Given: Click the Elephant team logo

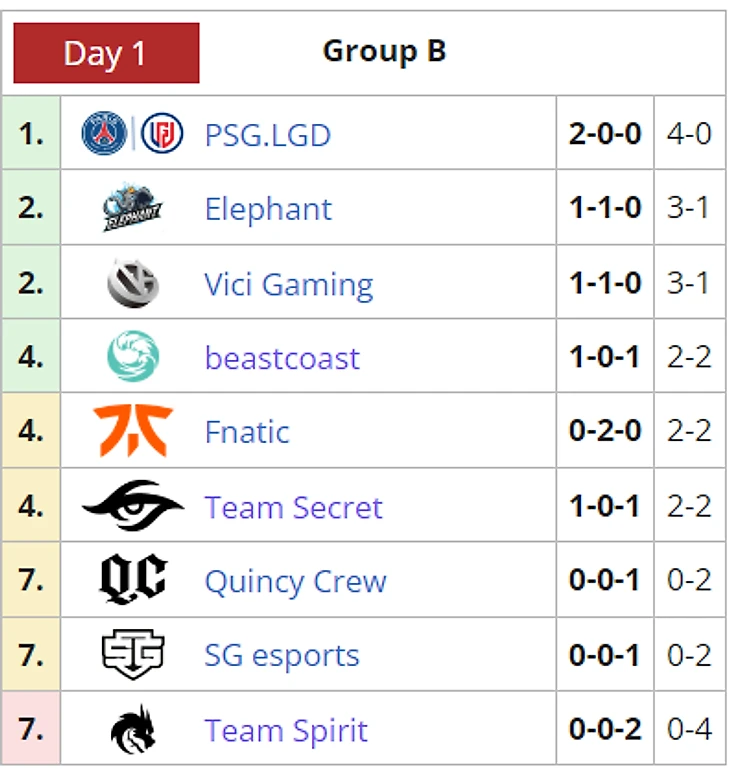Looking at the screenshot, I should tap(133, 208).
